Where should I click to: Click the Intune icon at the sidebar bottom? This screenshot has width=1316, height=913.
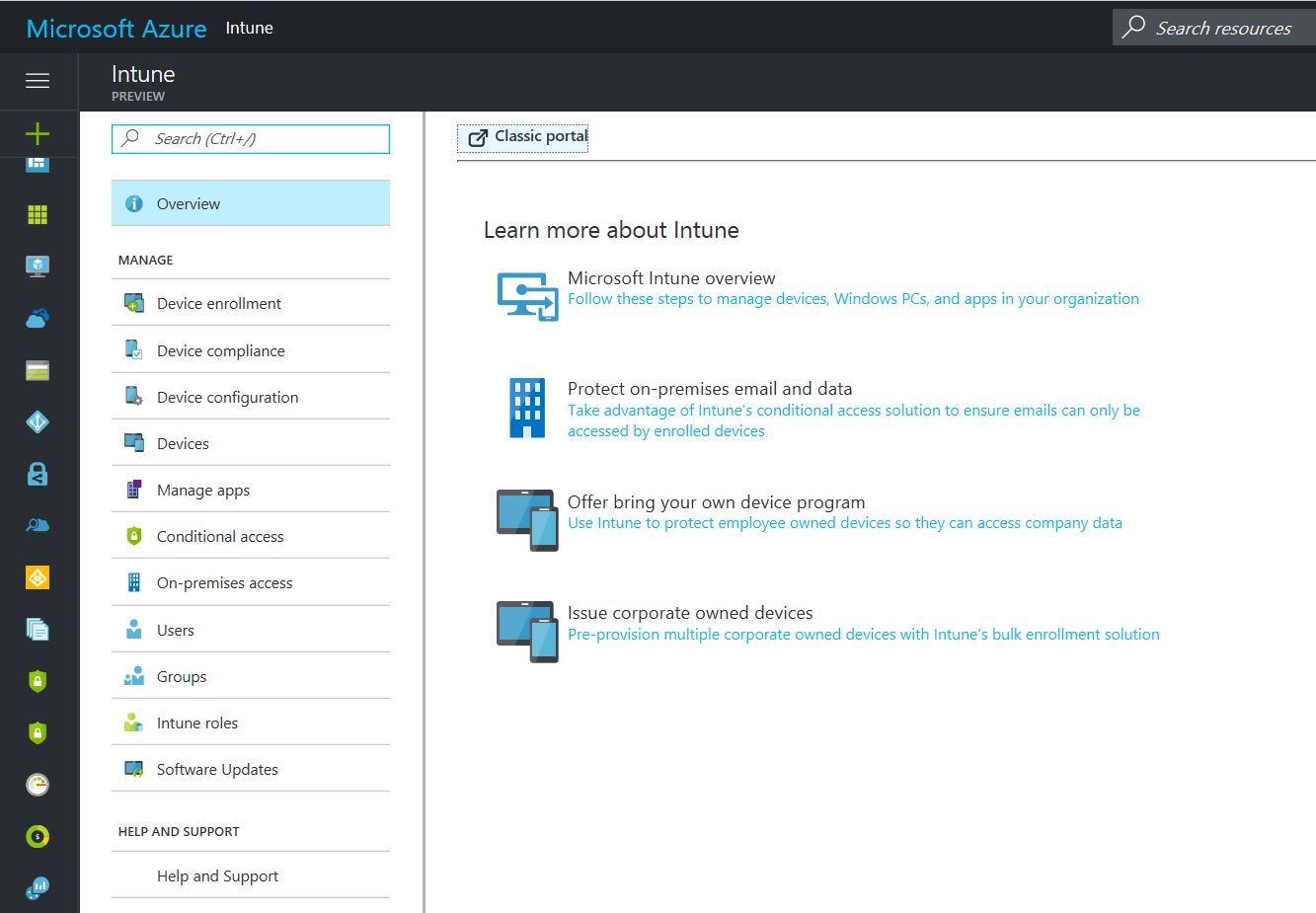pyautogui.click(x=39, y=887)
